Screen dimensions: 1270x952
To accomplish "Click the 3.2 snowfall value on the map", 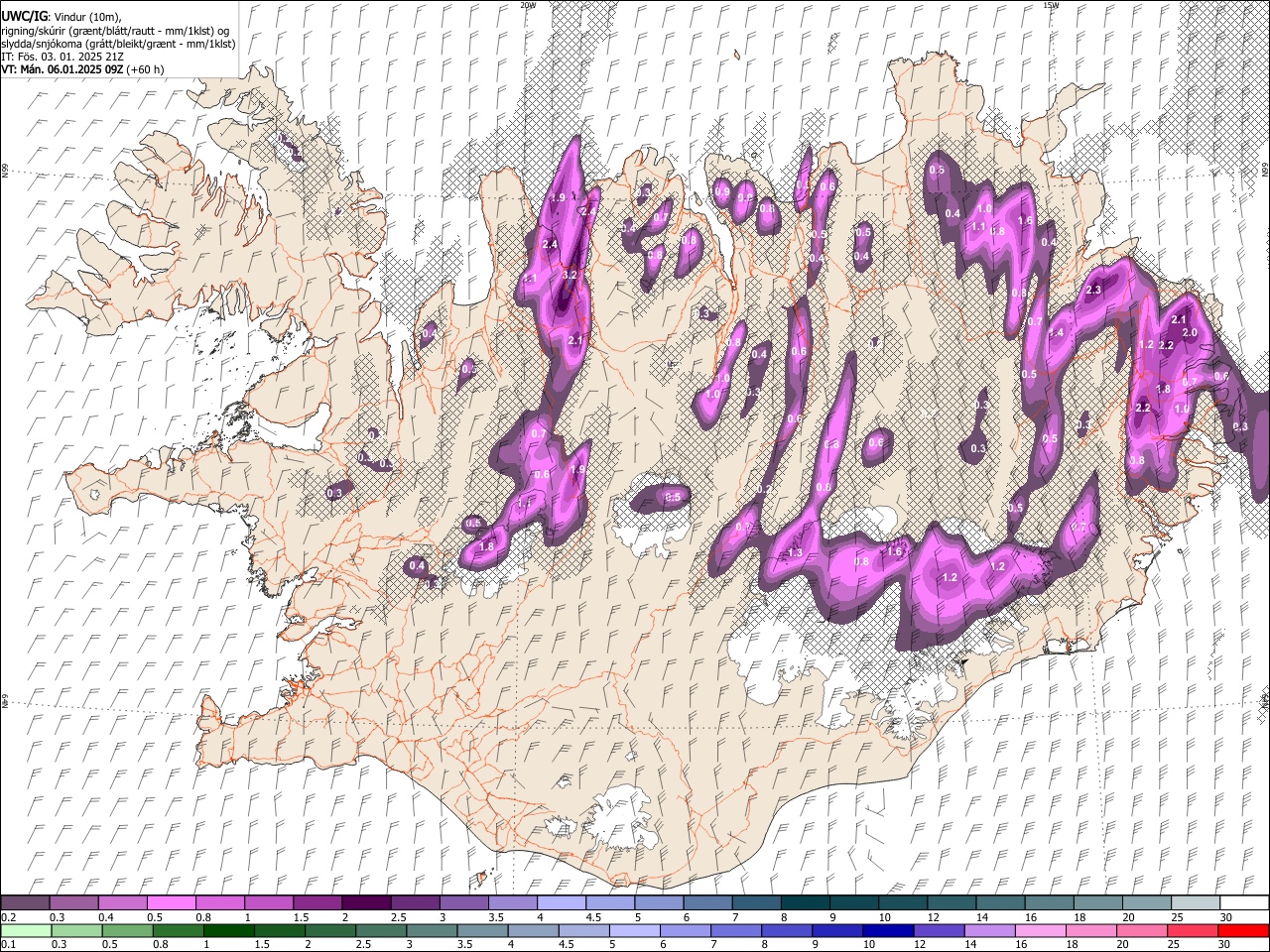I will point(570,275).
